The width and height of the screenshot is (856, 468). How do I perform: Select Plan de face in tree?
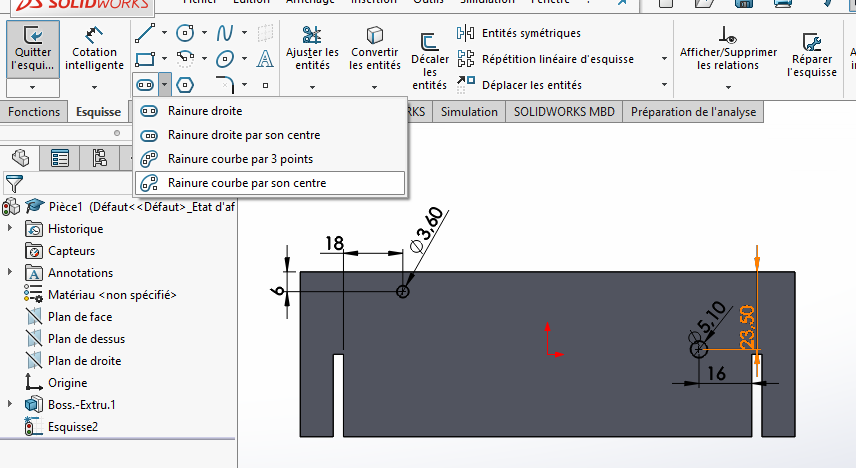click(80, 317)
